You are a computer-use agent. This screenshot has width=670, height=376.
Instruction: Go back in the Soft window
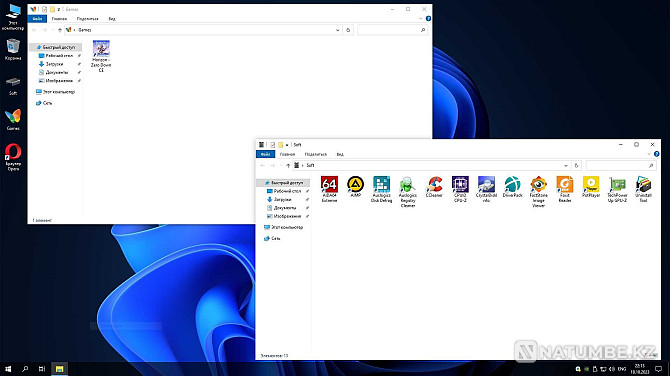click(263, 165)
